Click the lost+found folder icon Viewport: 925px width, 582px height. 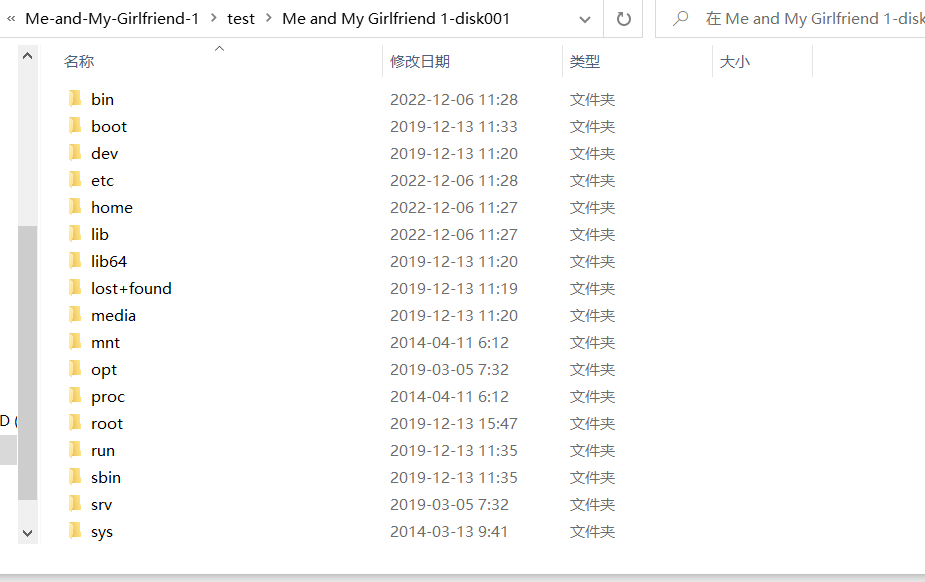(75, 288)
